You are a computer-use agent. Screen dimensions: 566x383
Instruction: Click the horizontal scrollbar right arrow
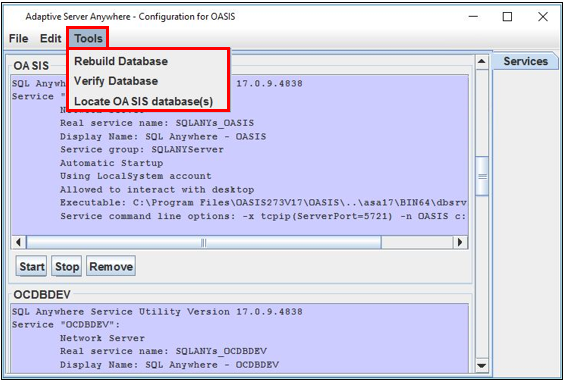(460, 242)
